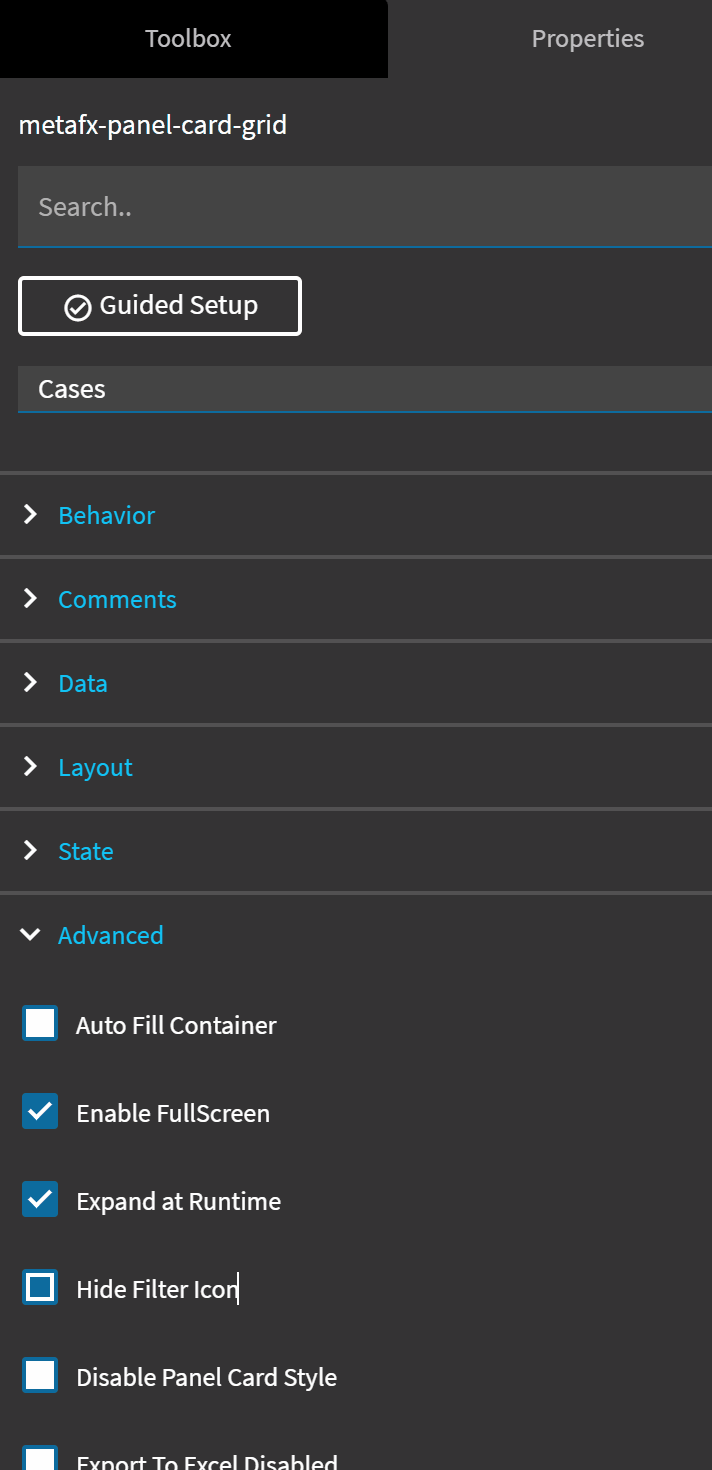Click the chevron icon beside Data
Viewport: 712px width, 1470px height.
coord(29,683)
